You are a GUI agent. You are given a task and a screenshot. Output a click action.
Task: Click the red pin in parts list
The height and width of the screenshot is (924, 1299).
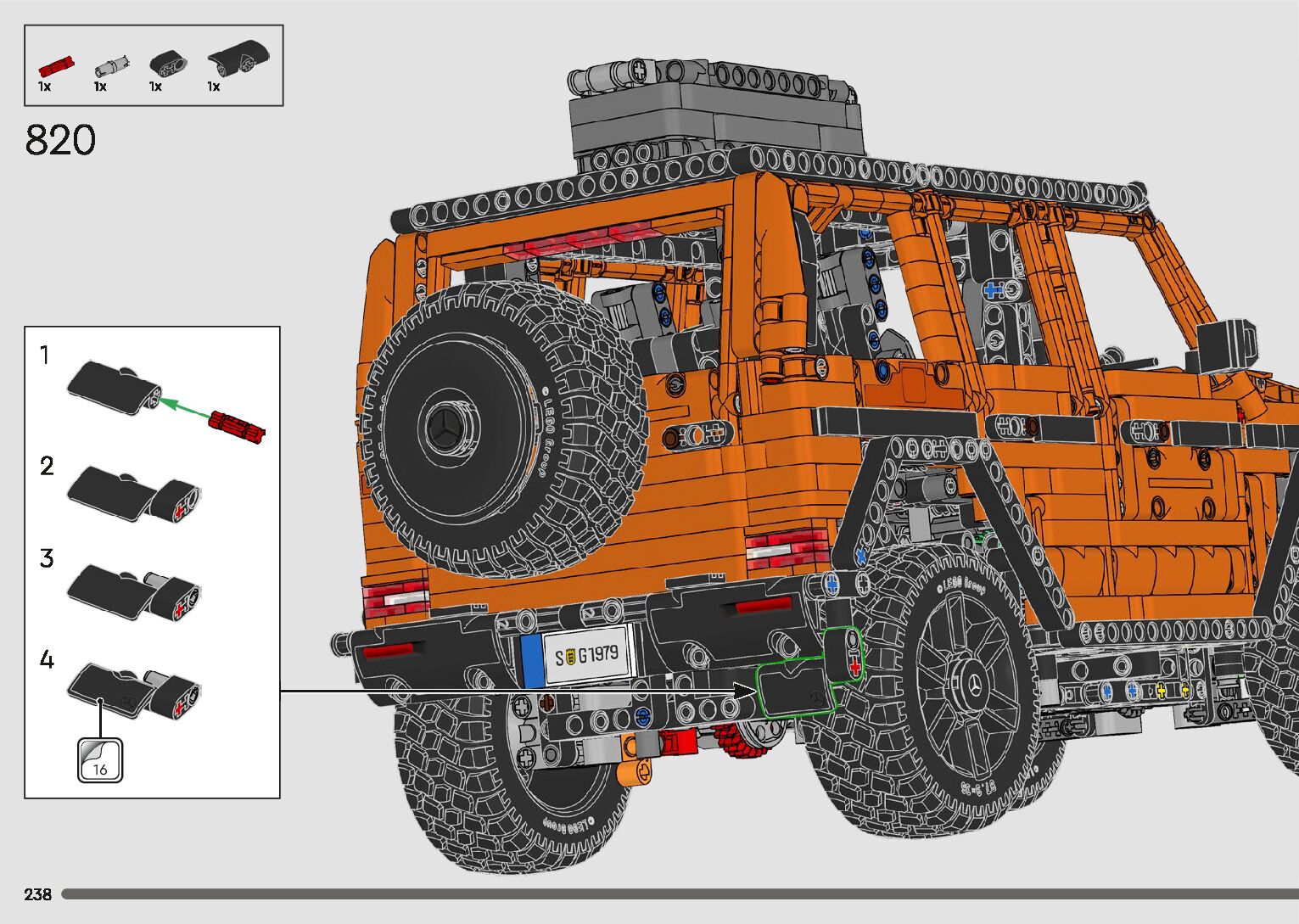[x=56, y=65]
